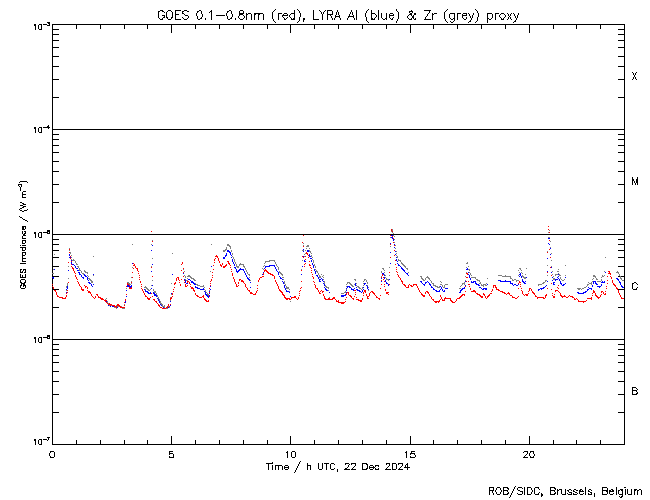Image resolution: width=650 pixels, height=500 pixels.
Task: Click the x-axis tick label 5
Action: tap(171, 454)
